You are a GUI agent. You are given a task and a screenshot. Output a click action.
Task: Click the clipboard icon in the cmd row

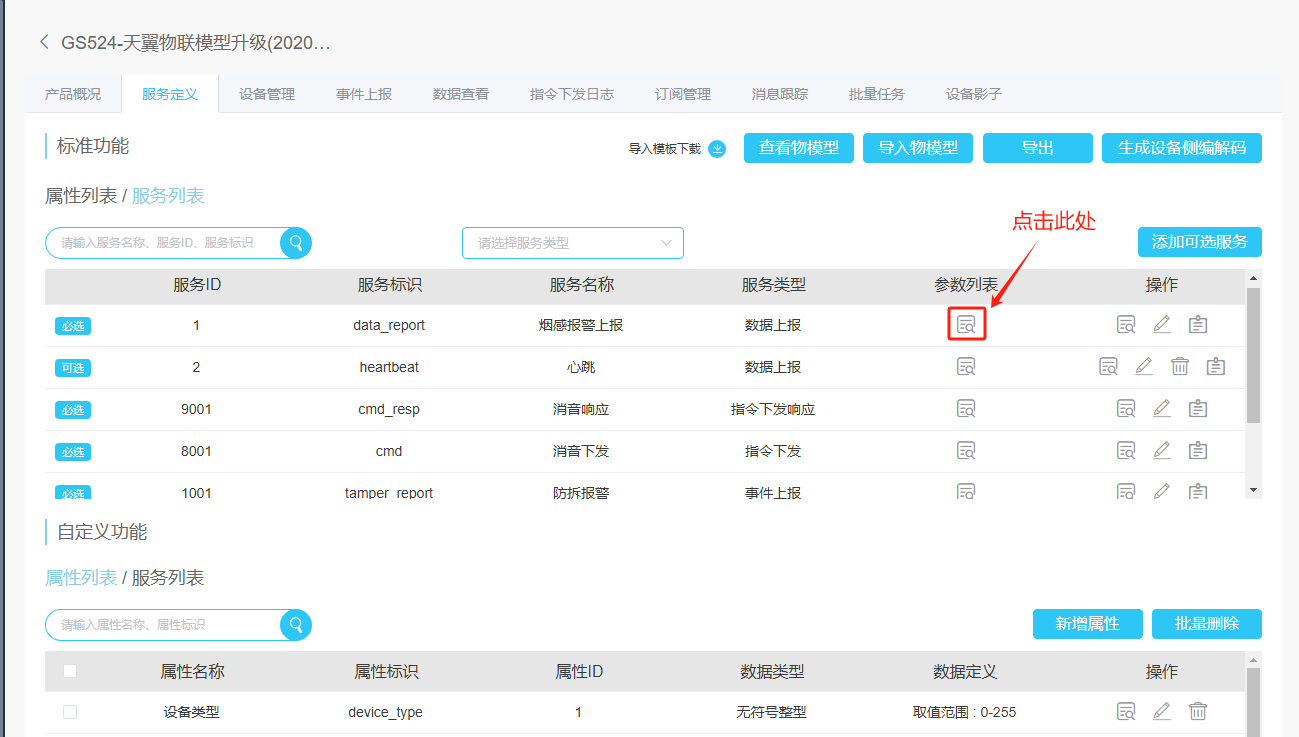click(x=1198, y=451)
